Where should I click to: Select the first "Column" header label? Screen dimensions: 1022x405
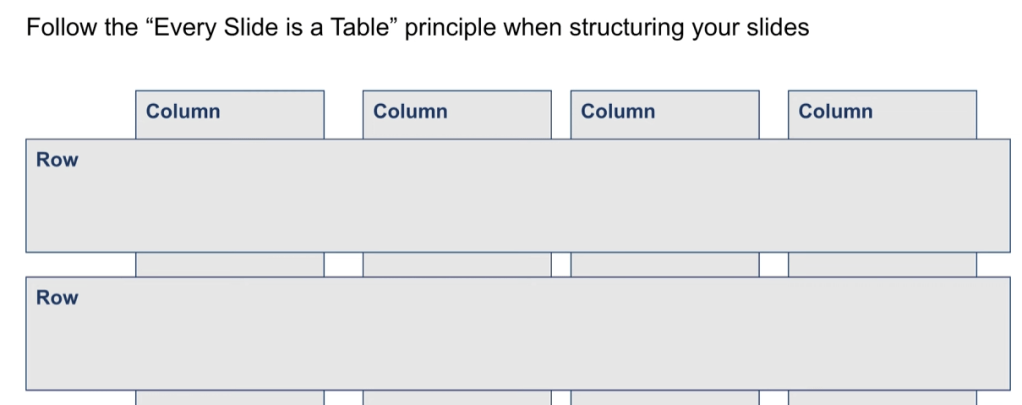click(x=183, y=112)
